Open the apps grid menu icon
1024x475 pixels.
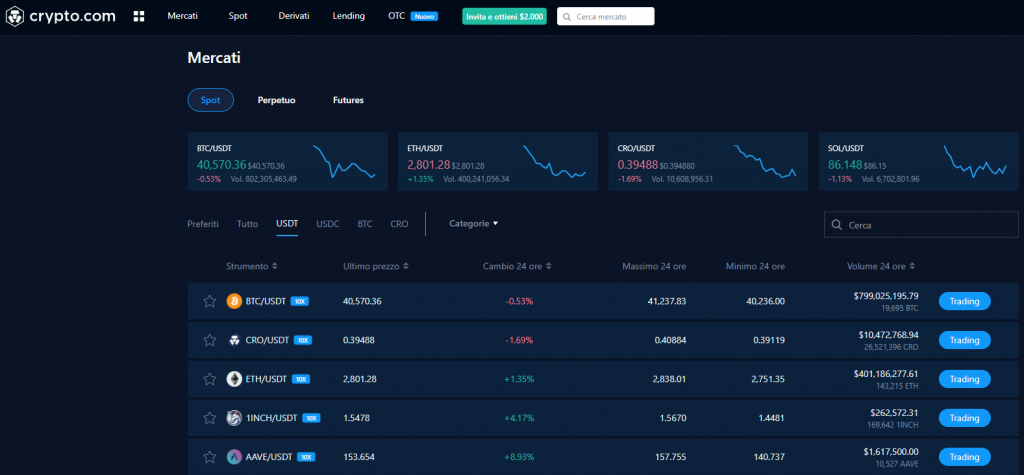(138, 16)
